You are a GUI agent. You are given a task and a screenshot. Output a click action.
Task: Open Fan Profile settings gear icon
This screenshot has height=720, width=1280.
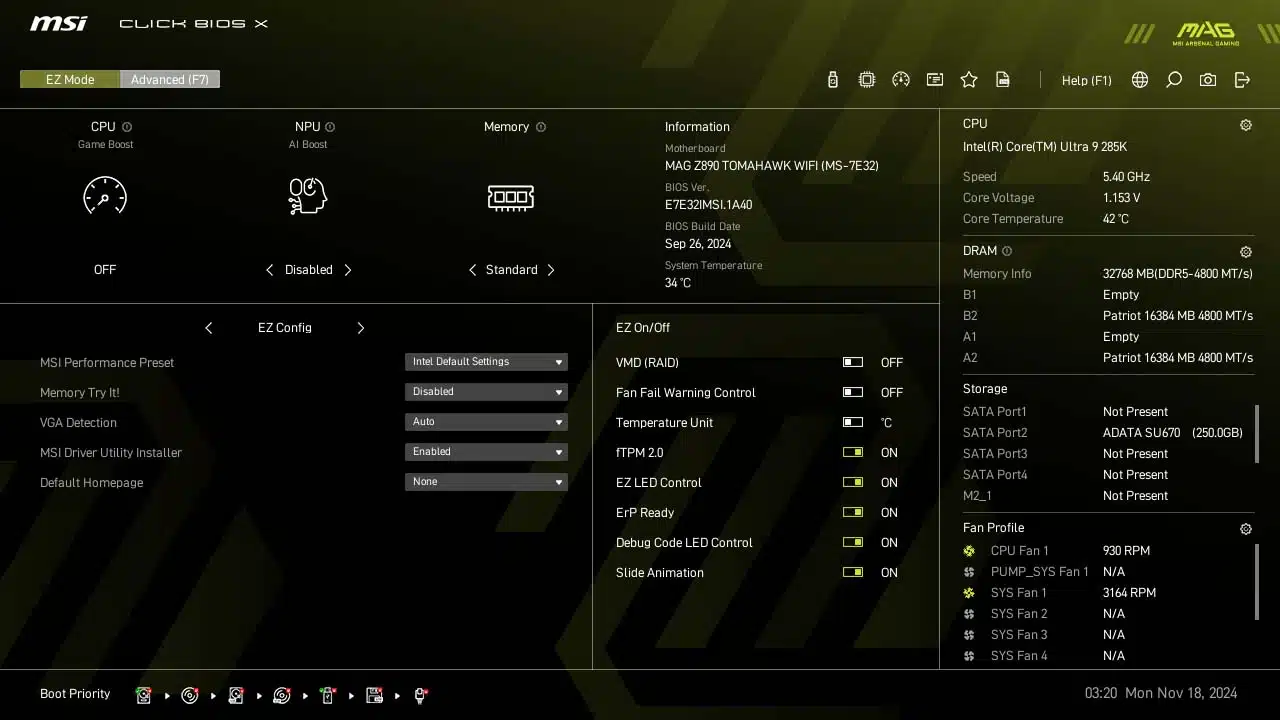coord(1246,529)
